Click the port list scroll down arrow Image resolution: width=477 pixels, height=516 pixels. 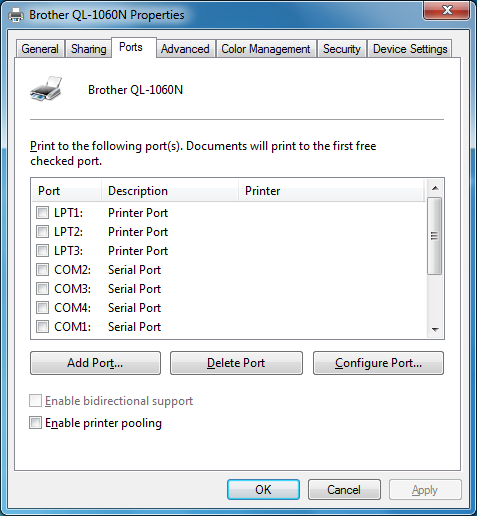pyautogui.click(x=435, y=329)
